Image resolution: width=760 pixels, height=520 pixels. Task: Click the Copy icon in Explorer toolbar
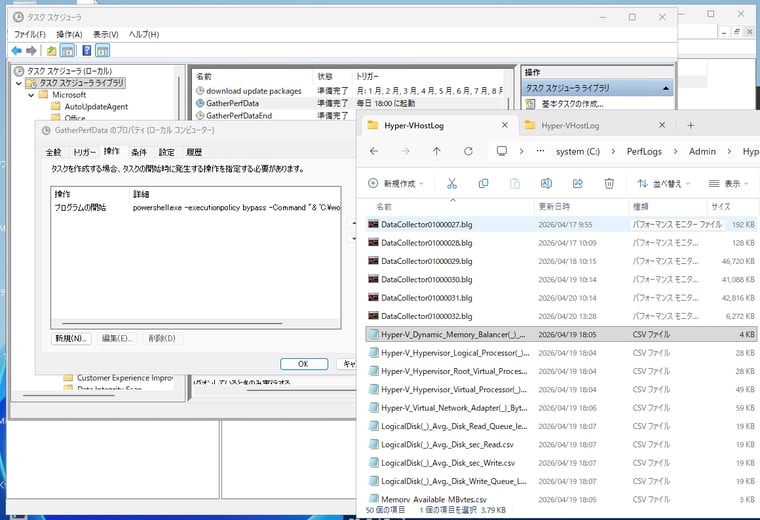pyautogui.click(x=483, y=183)
